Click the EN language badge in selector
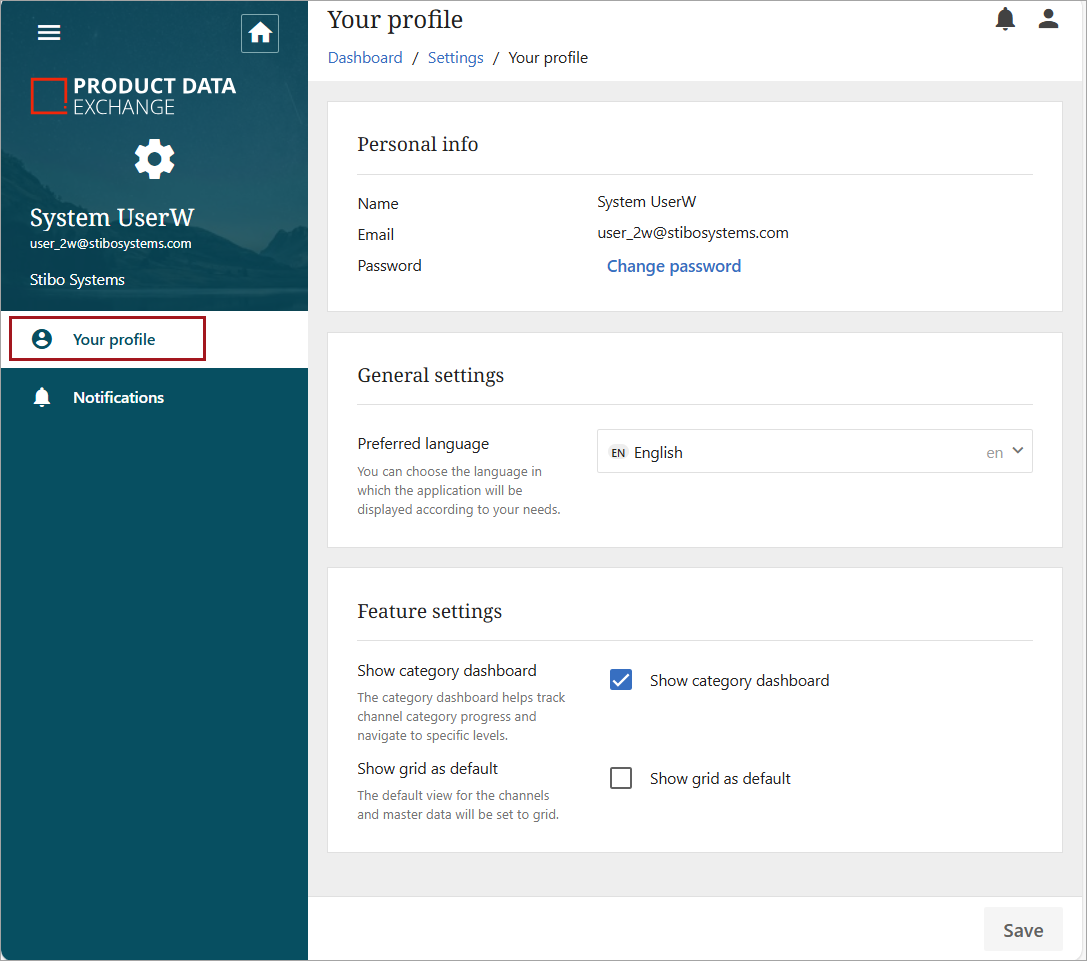The height and width of the screenshot is (961, 1087). [618, 452]
